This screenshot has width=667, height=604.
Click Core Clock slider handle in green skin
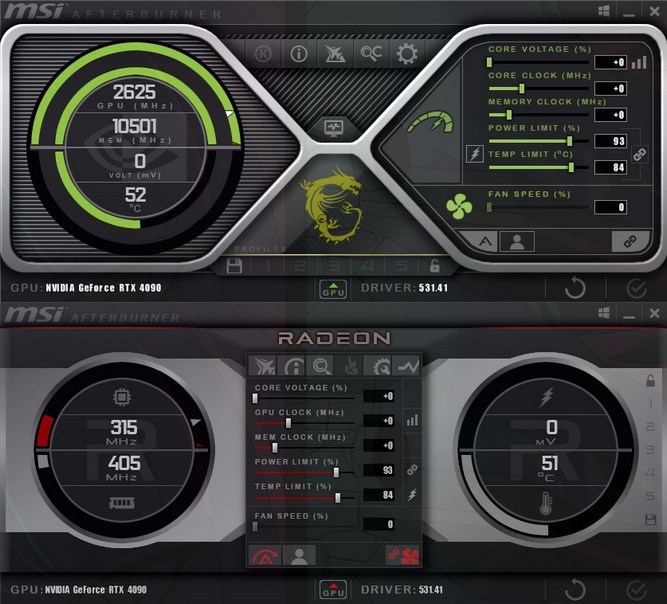522,88
